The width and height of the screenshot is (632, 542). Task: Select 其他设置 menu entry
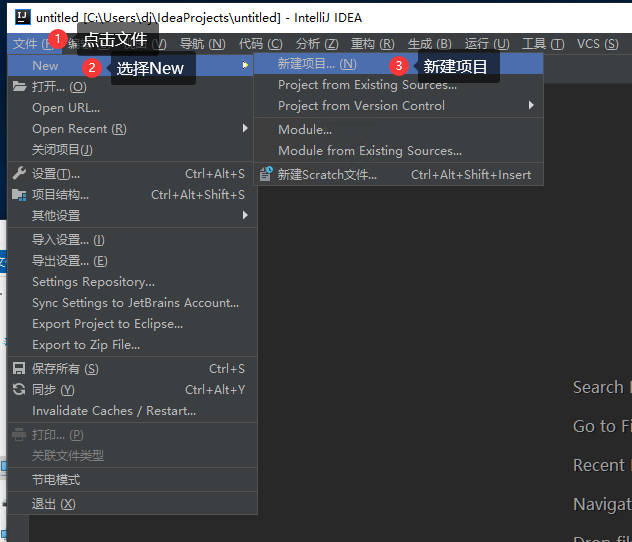click(130, 215)
